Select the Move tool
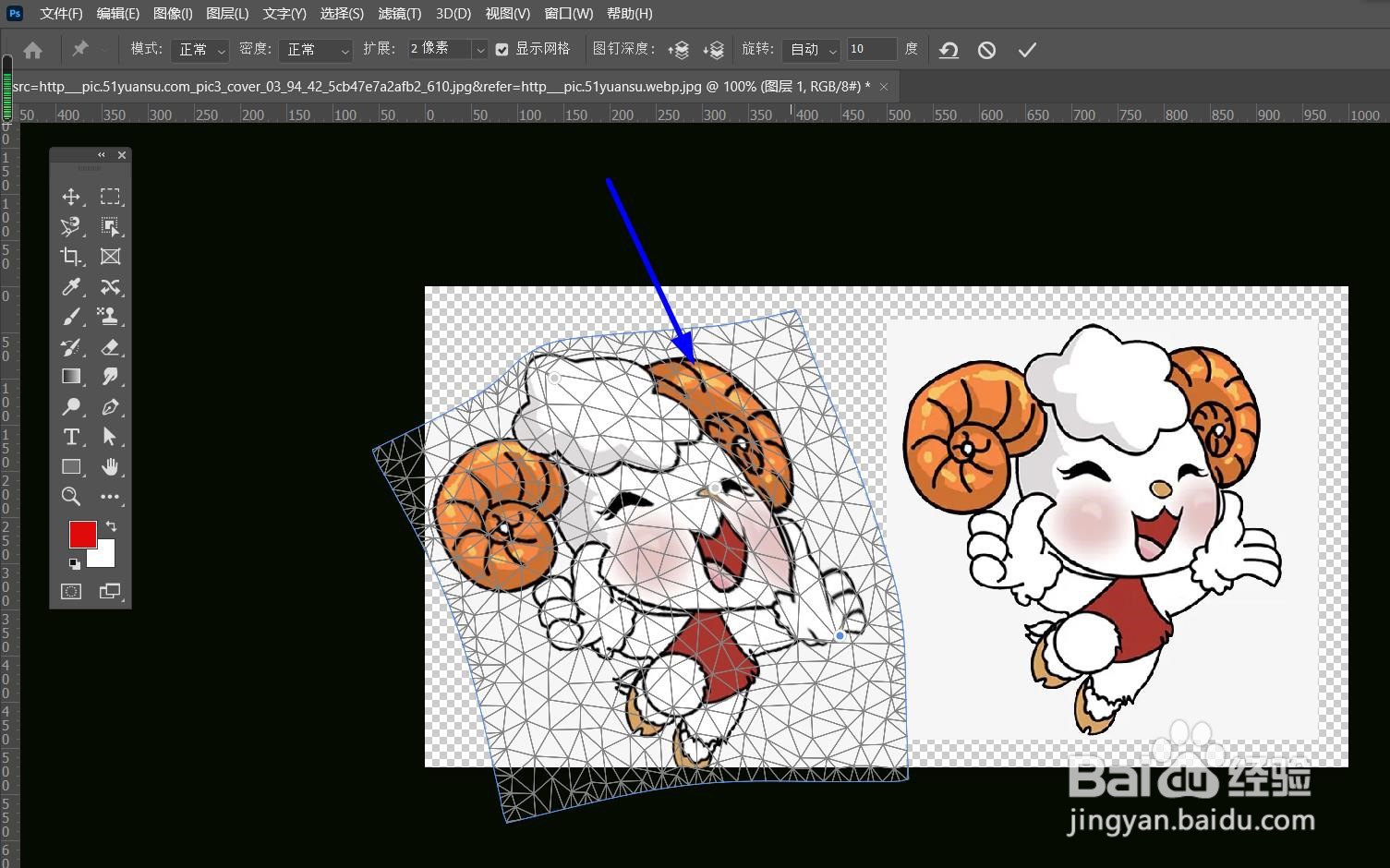1390x868 pixels. pyautogui.click(x=70, y=197)
